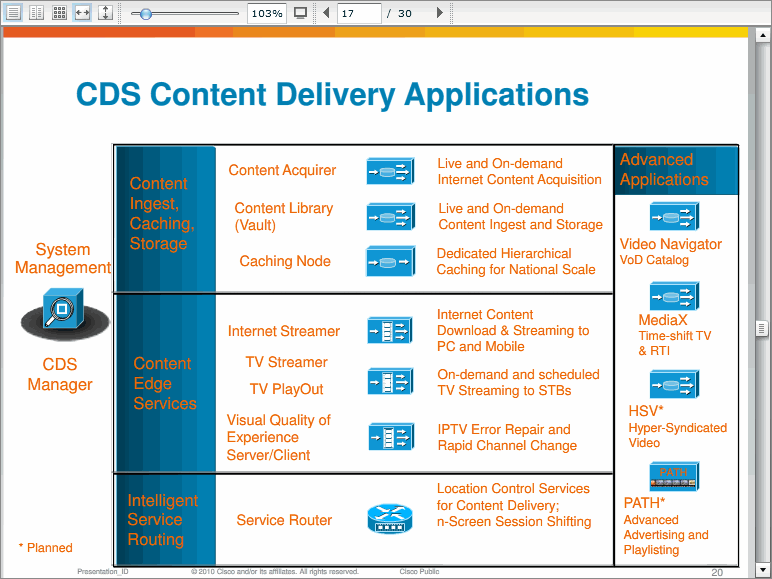Screen dimensions: 772x579
Task: Enter full screen presentation mode
Action: coord(300,13)
